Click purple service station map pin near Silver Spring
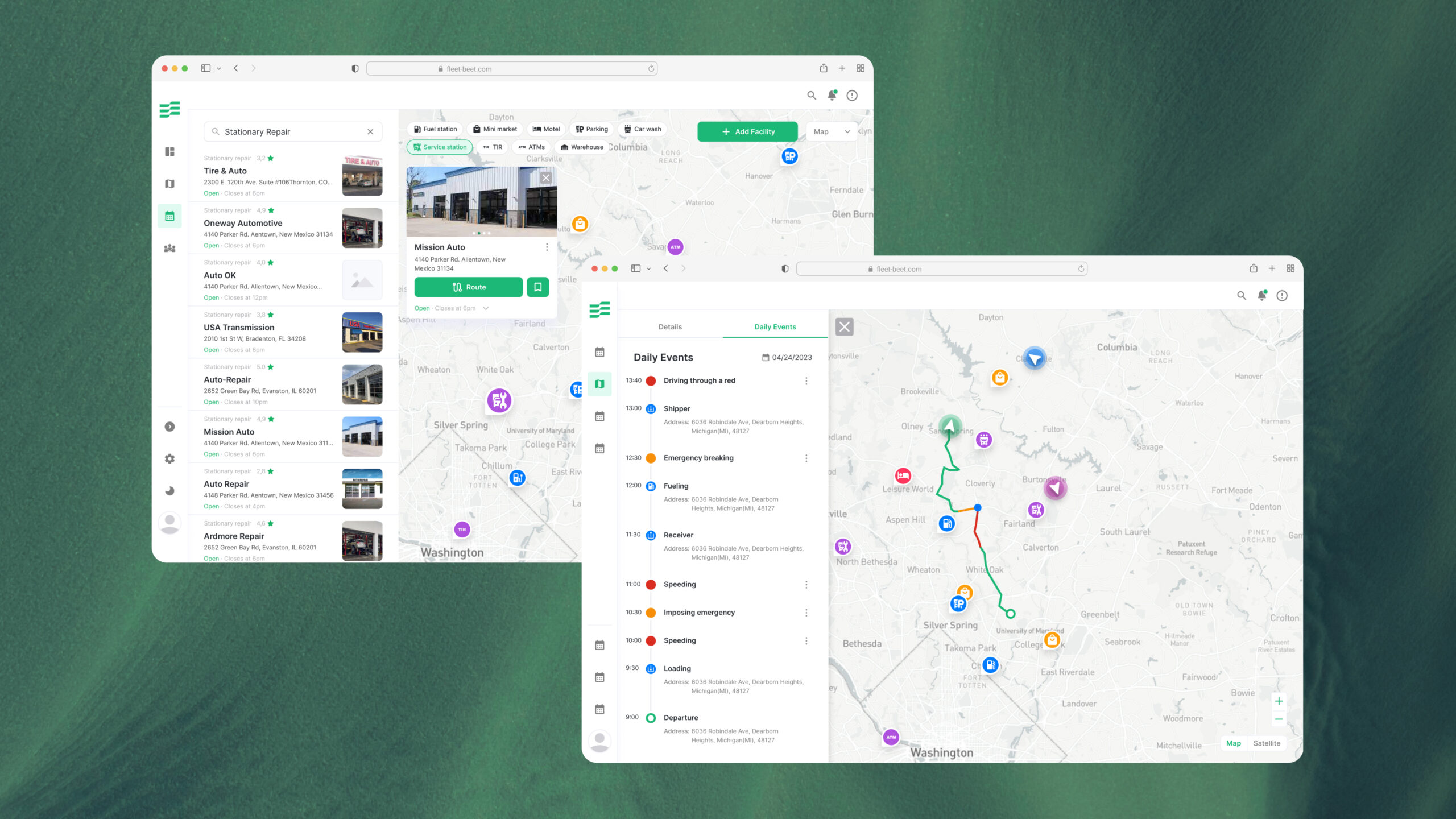The image size is (1456, 819). (x=499, y=401)
